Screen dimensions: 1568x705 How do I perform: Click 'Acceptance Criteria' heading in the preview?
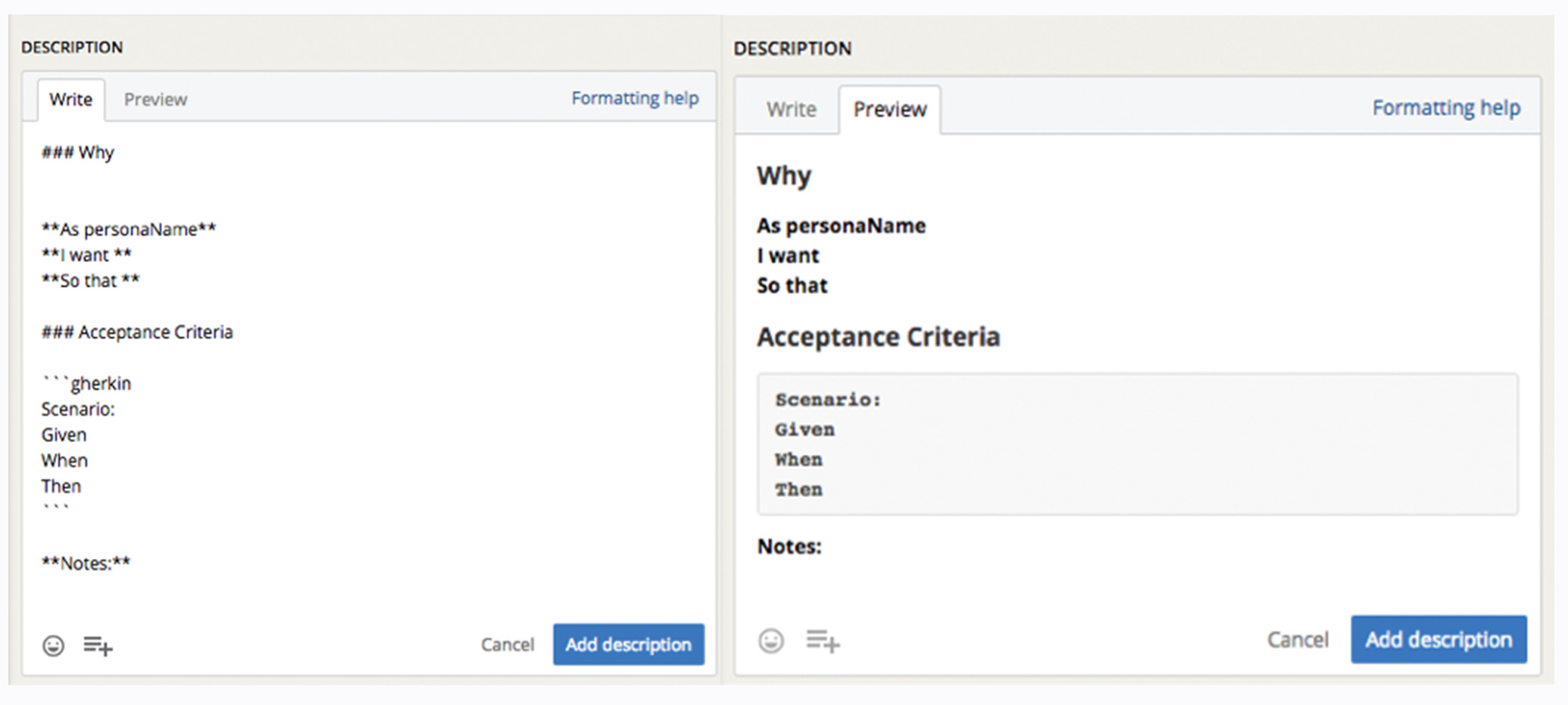879,337
